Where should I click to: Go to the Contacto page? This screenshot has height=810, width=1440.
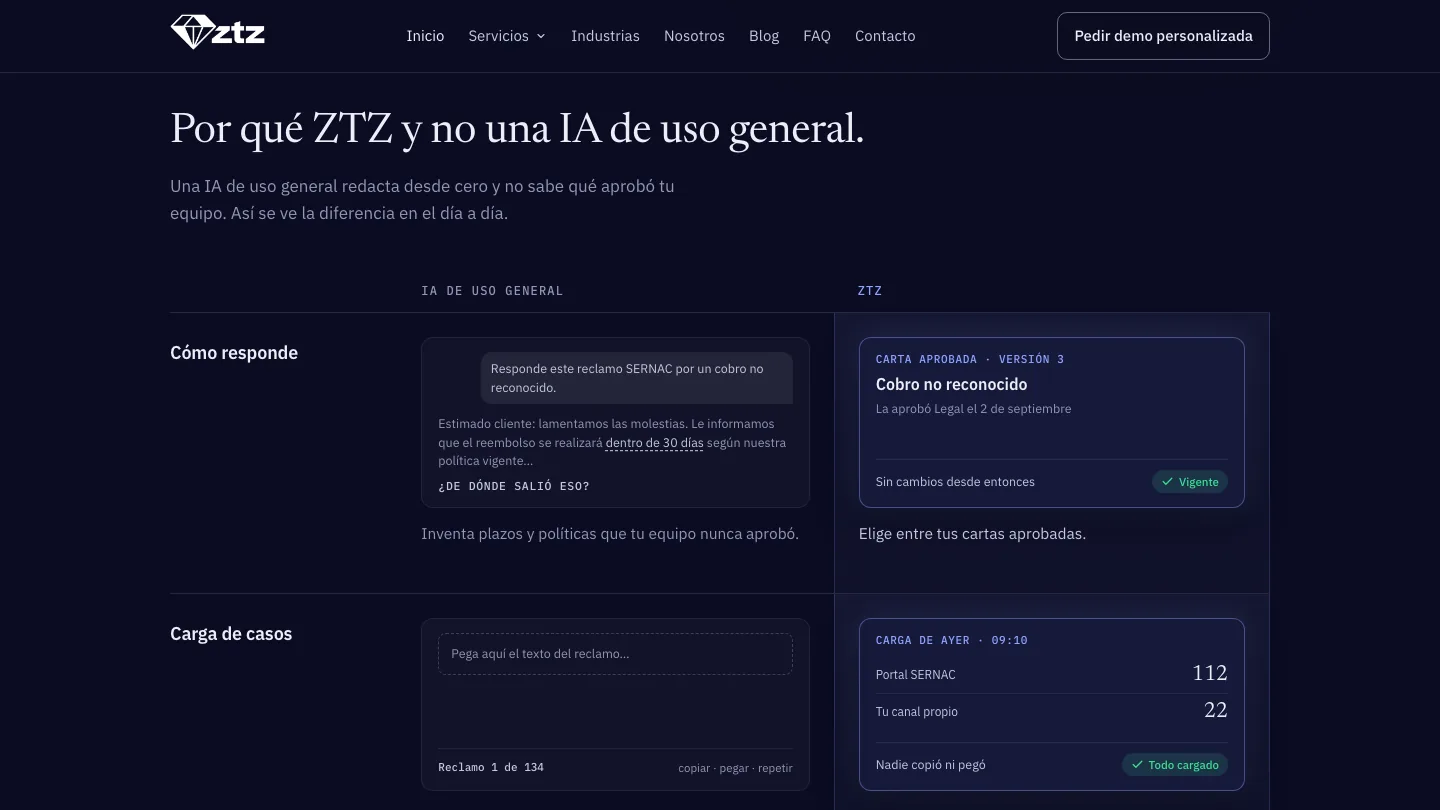pyautogui.click(x=885, y=36)
